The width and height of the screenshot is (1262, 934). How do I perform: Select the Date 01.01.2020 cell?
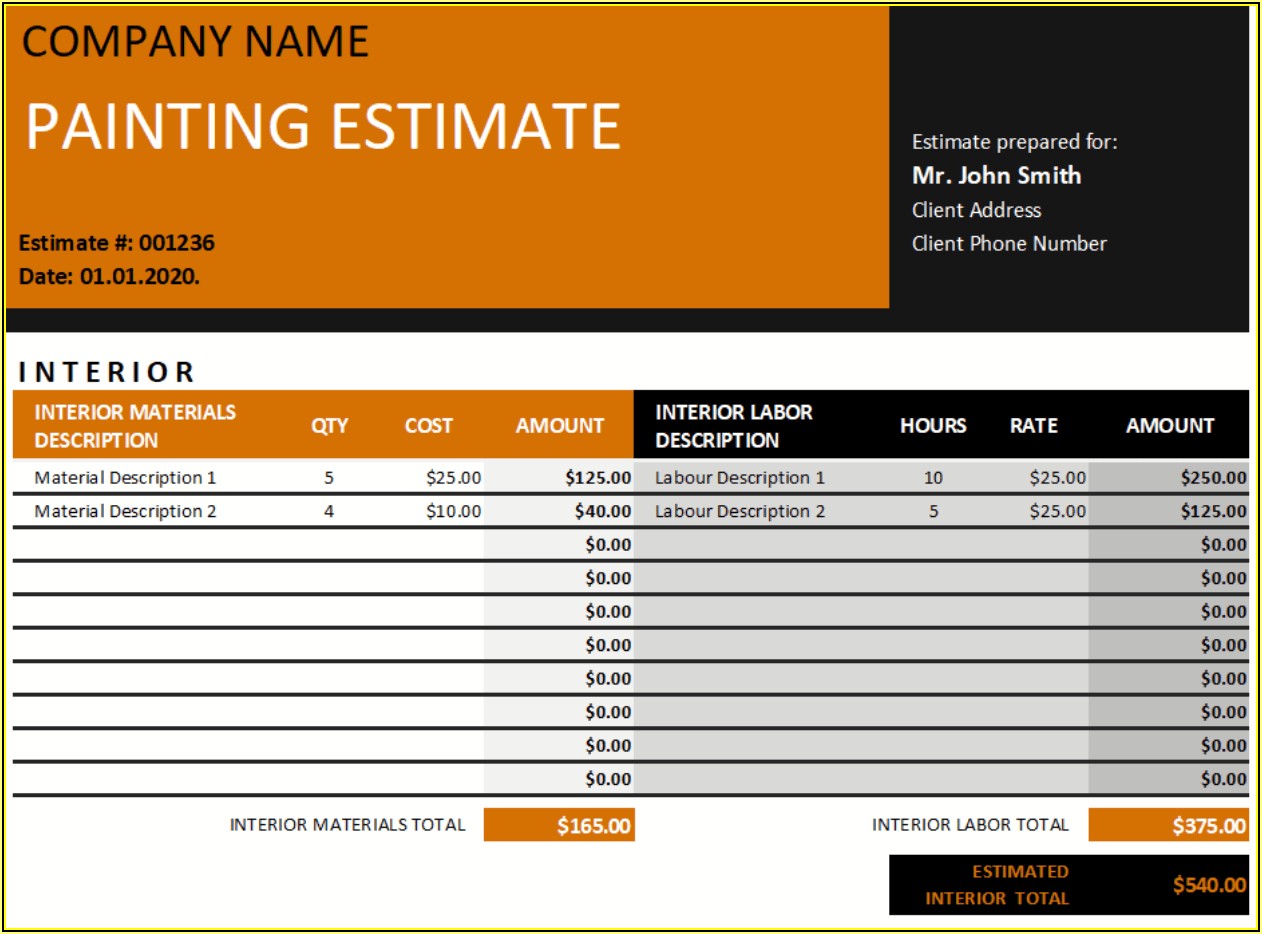tap(109, 277)
